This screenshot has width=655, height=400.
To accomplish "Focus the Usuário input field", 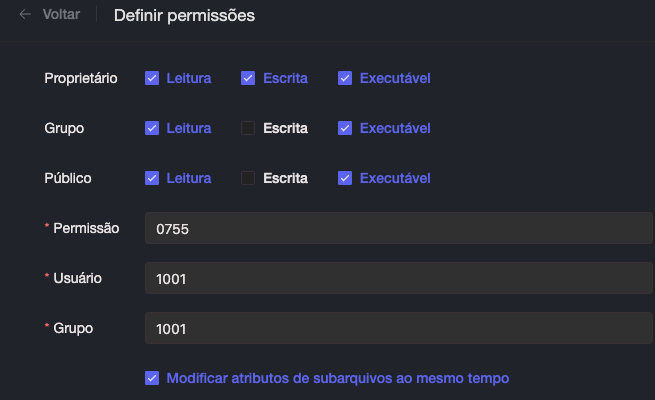I will point(398,278).
